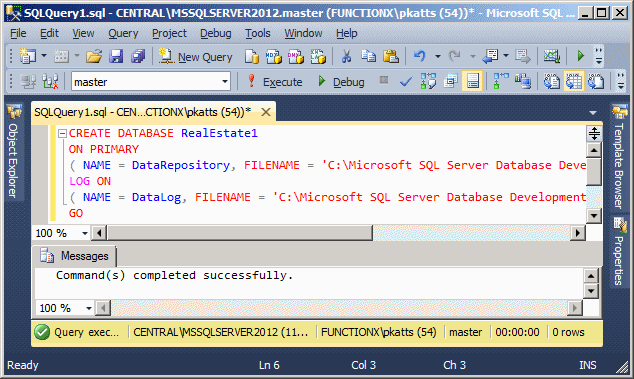The height and width of the screenshot is (379, 634).
Task: Click the editor horizontal scrollbar thumb
Action: point(240,233)
